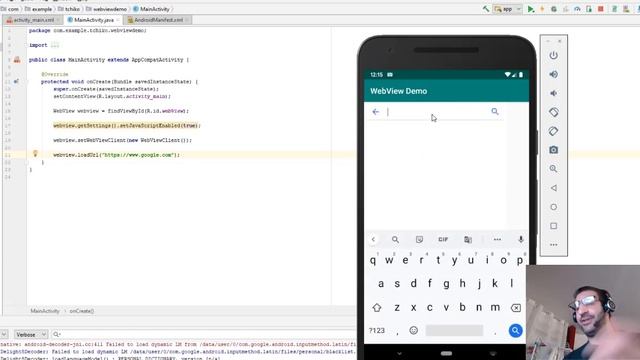The image size is (640, 360).
Task: Tap the shift key on the keyboard
Action: 377,308
